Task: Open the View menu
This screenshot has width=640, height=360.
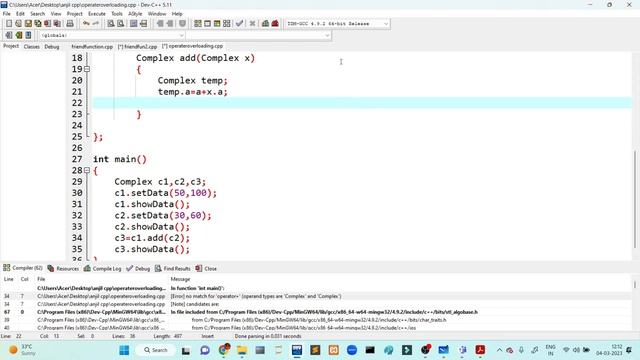Action: (x=56, y=13)
